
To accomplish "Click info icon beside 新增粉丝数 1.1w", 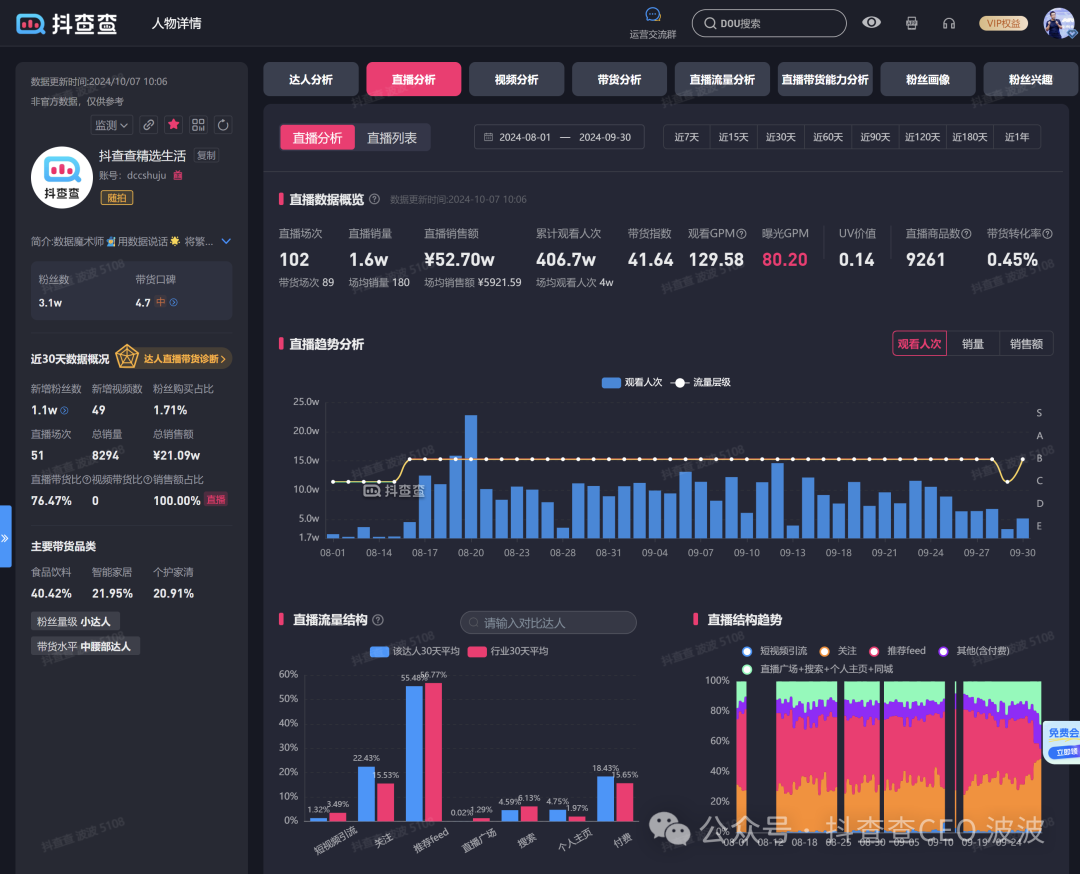I will click(65, 410).
